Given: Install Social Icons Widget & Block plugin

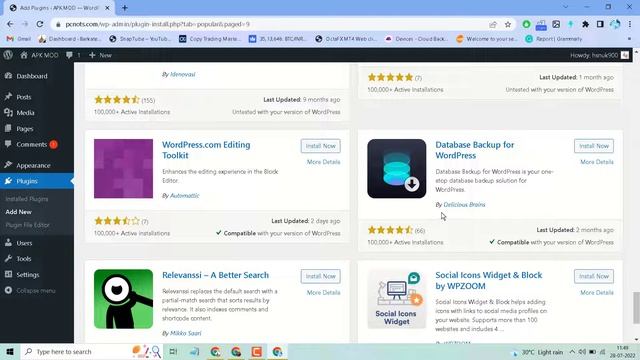Looking at the screenshot, I should click(594, 276).
